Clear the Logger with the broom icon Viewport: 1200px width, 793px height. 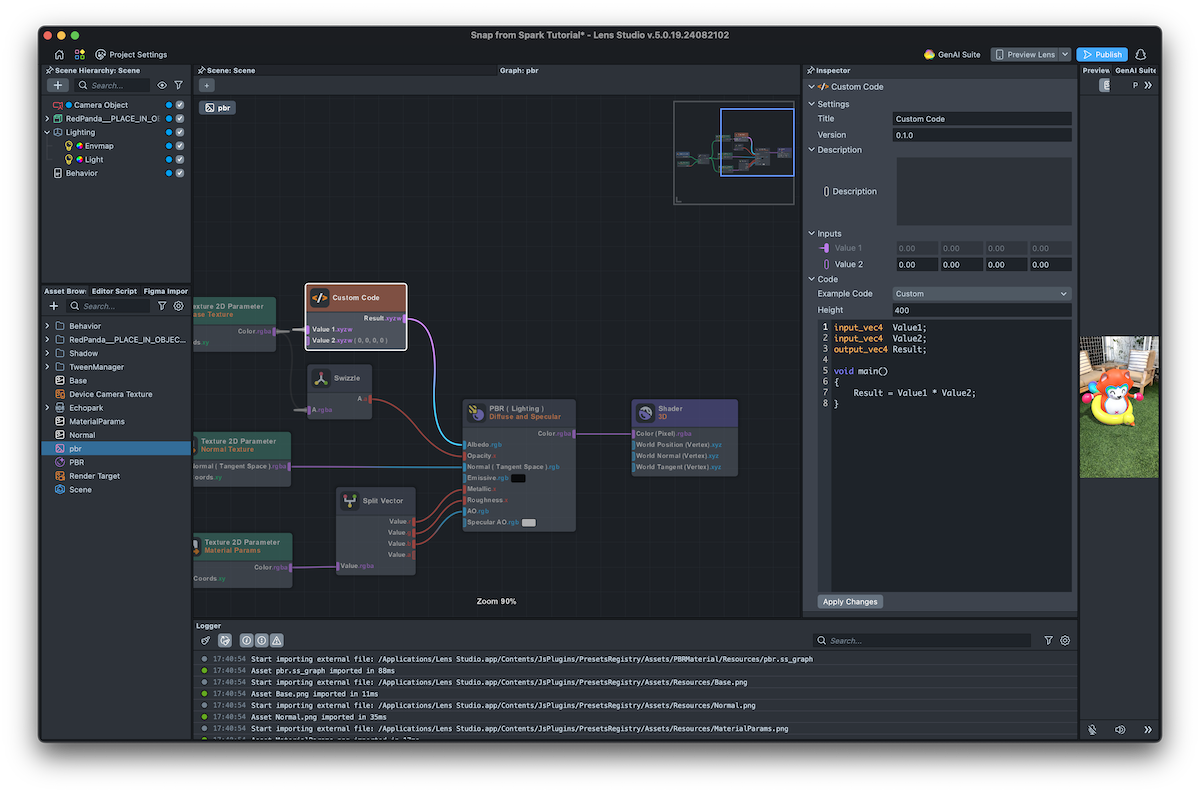point(206,640)
